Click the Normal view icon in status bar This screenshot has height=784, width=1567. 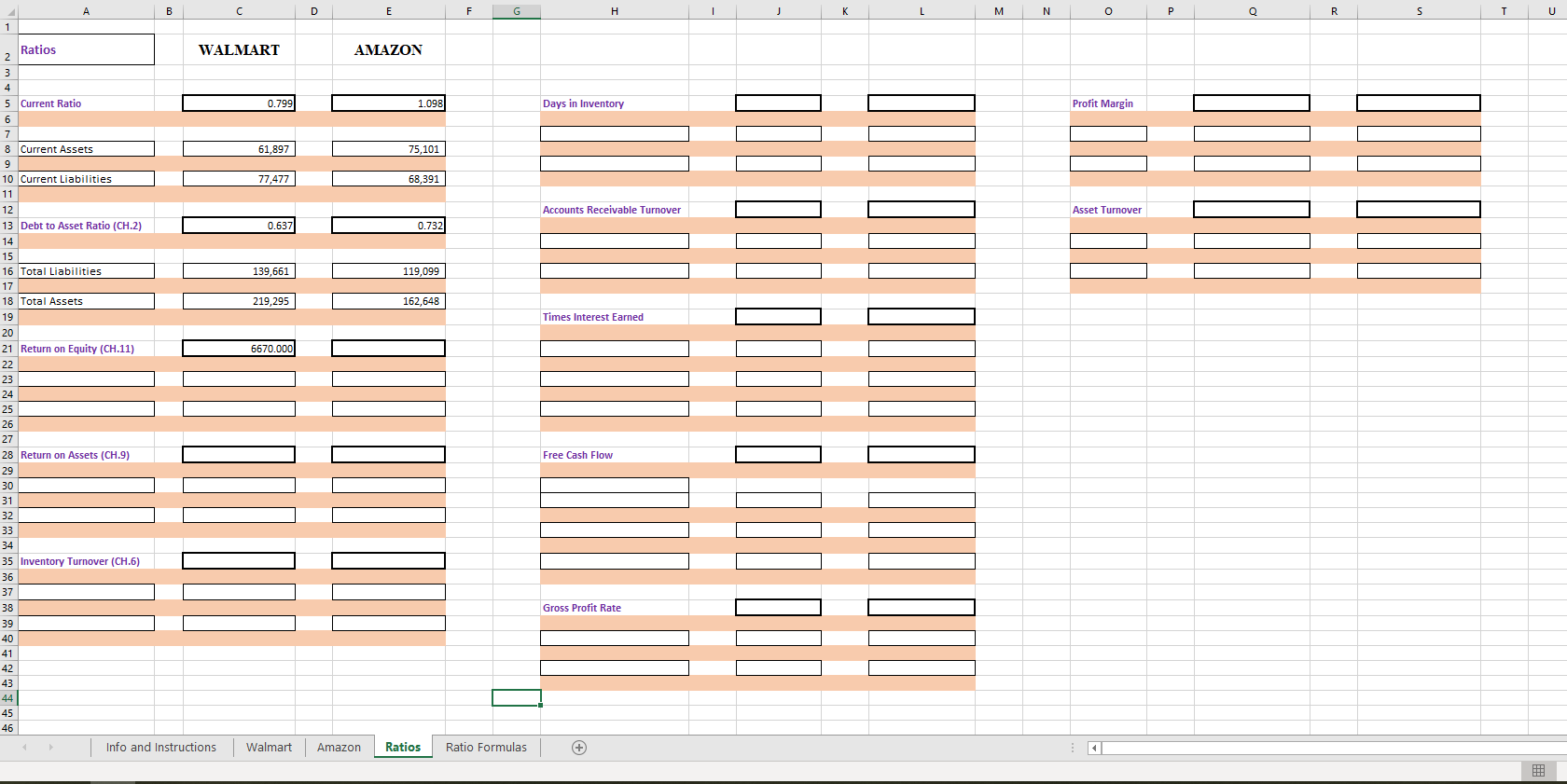1539,770
